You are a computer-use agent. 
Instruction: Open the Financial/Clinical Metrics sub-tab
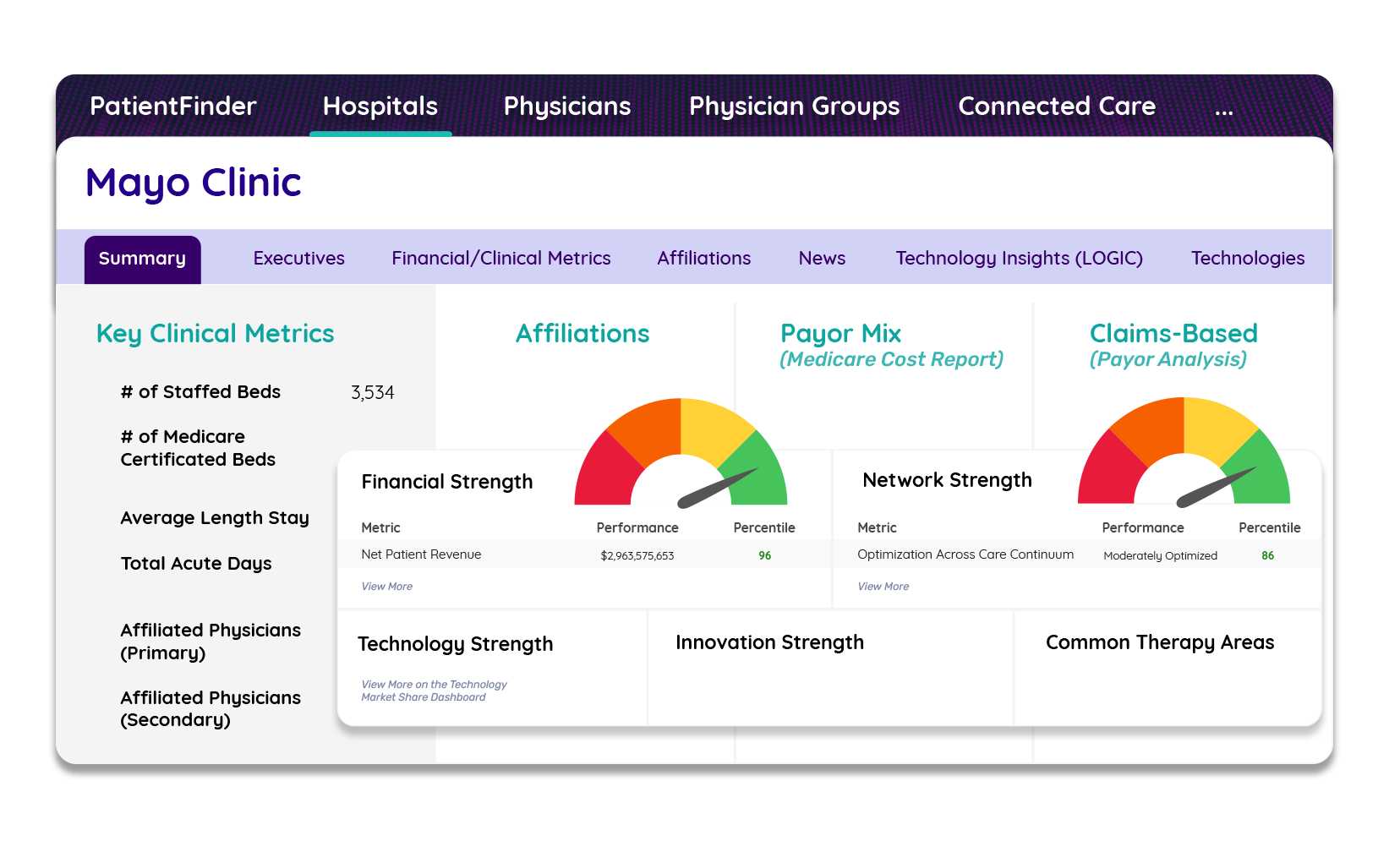coord(501,259)
